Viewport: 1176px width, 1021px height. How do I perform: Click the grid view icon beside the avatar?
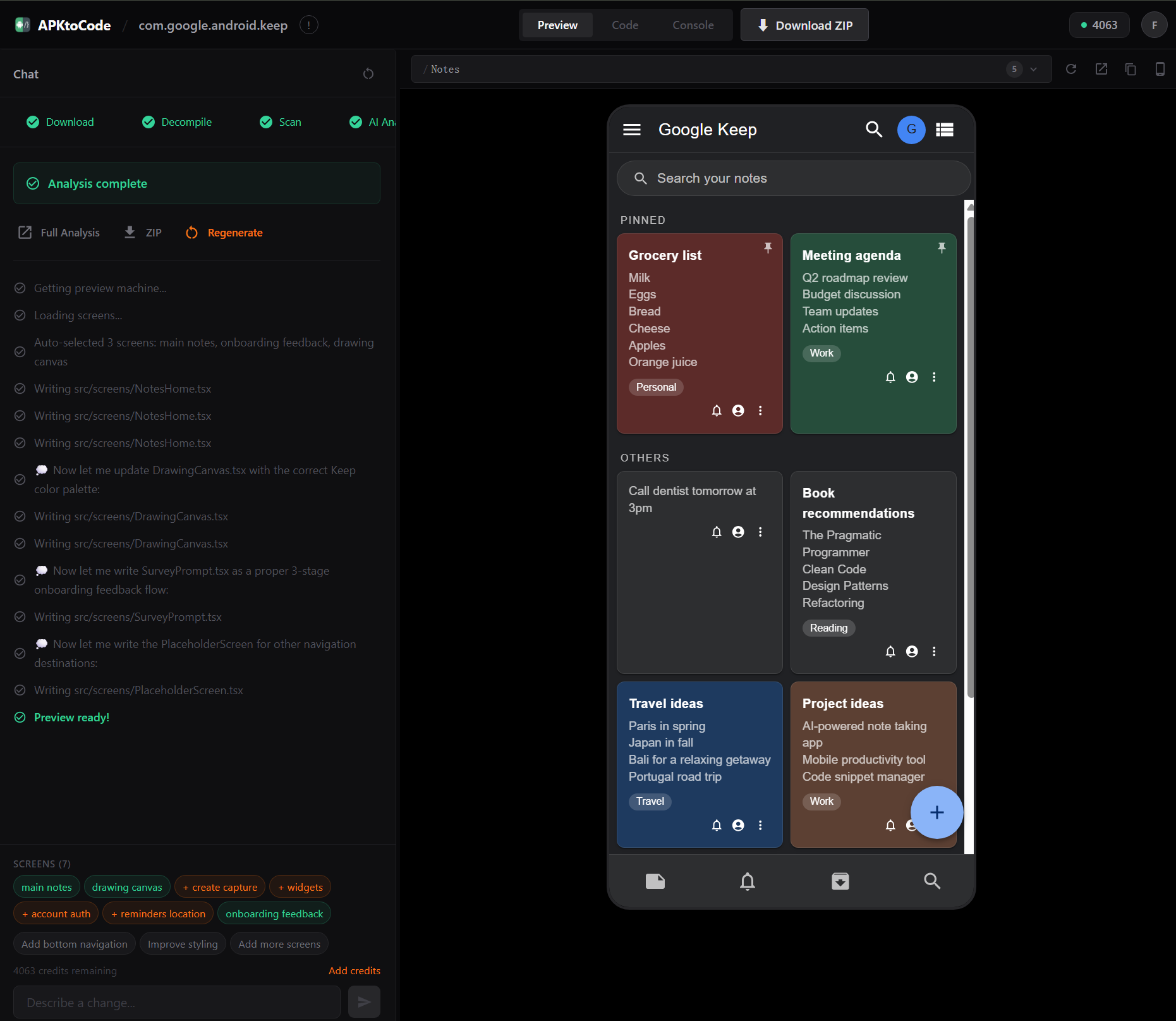[944, 130]
